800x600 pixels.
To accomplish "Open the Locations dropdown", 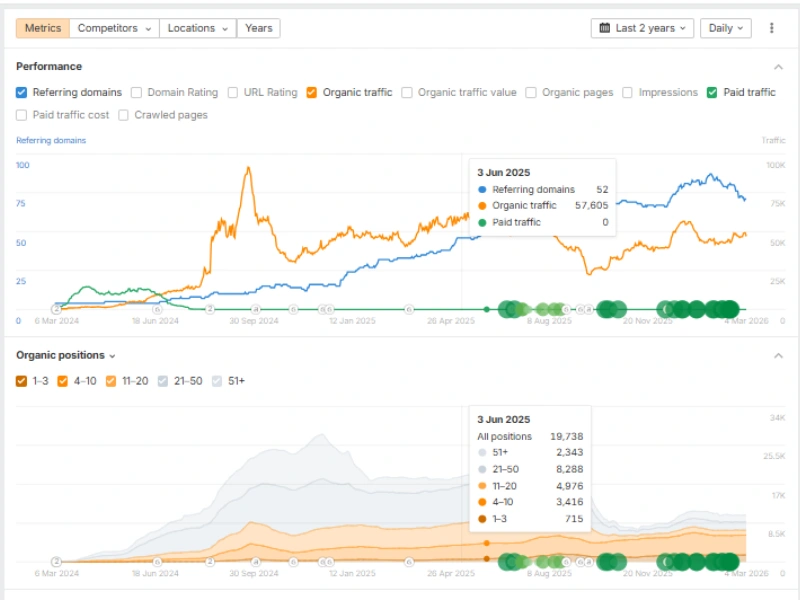I will pos(197,28).
